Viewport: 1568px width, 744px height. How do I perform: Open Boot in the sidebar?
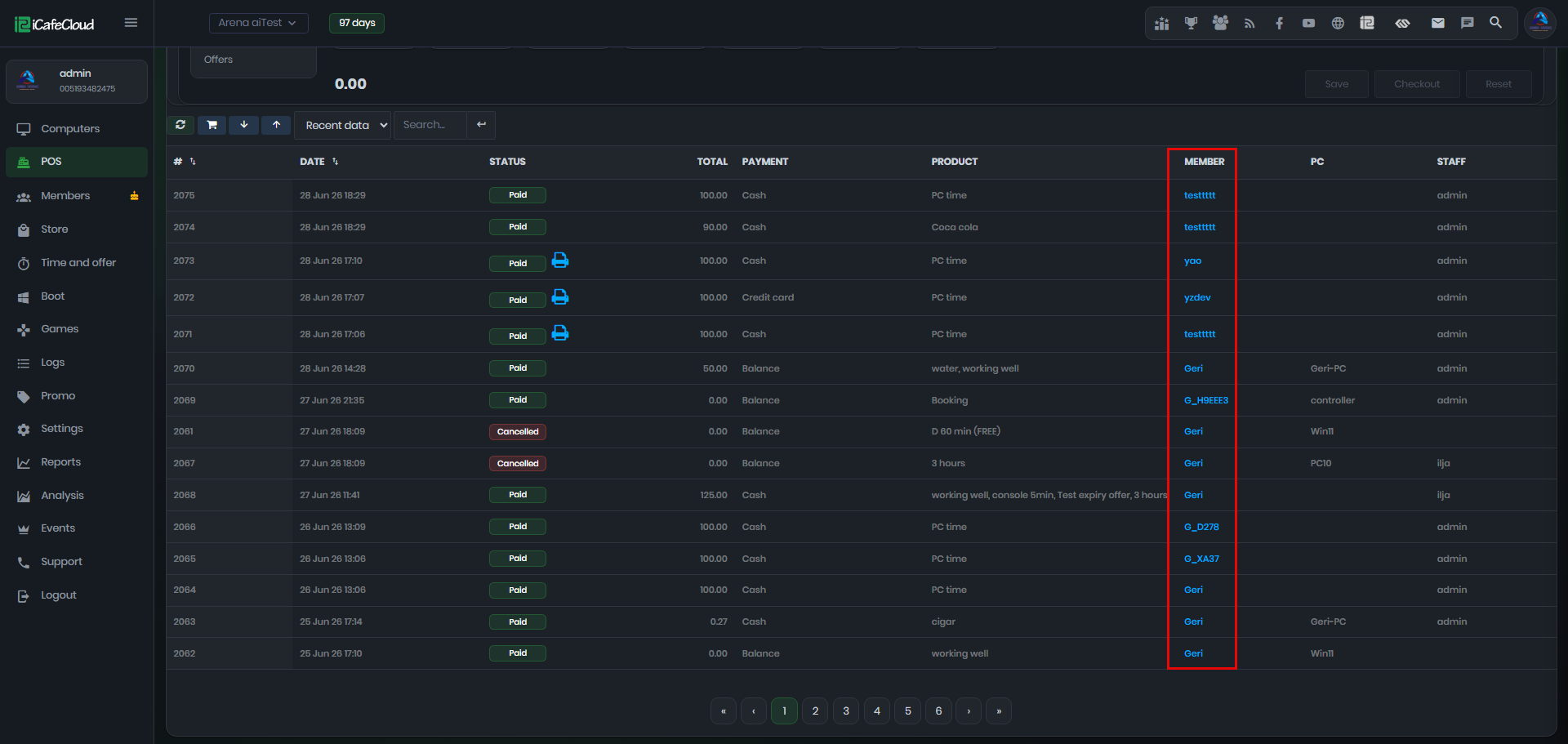77,296
